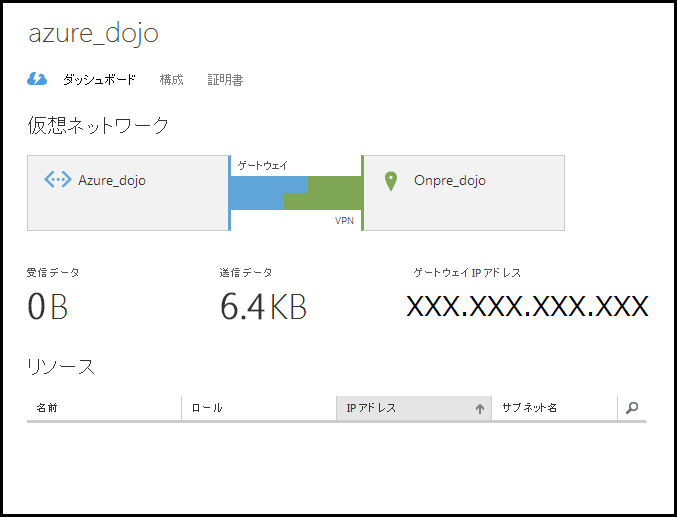Image resolution: width=677 pixels, height=517 pixels.
Task: Click the 0 B received data value
Action: (47, 308)
